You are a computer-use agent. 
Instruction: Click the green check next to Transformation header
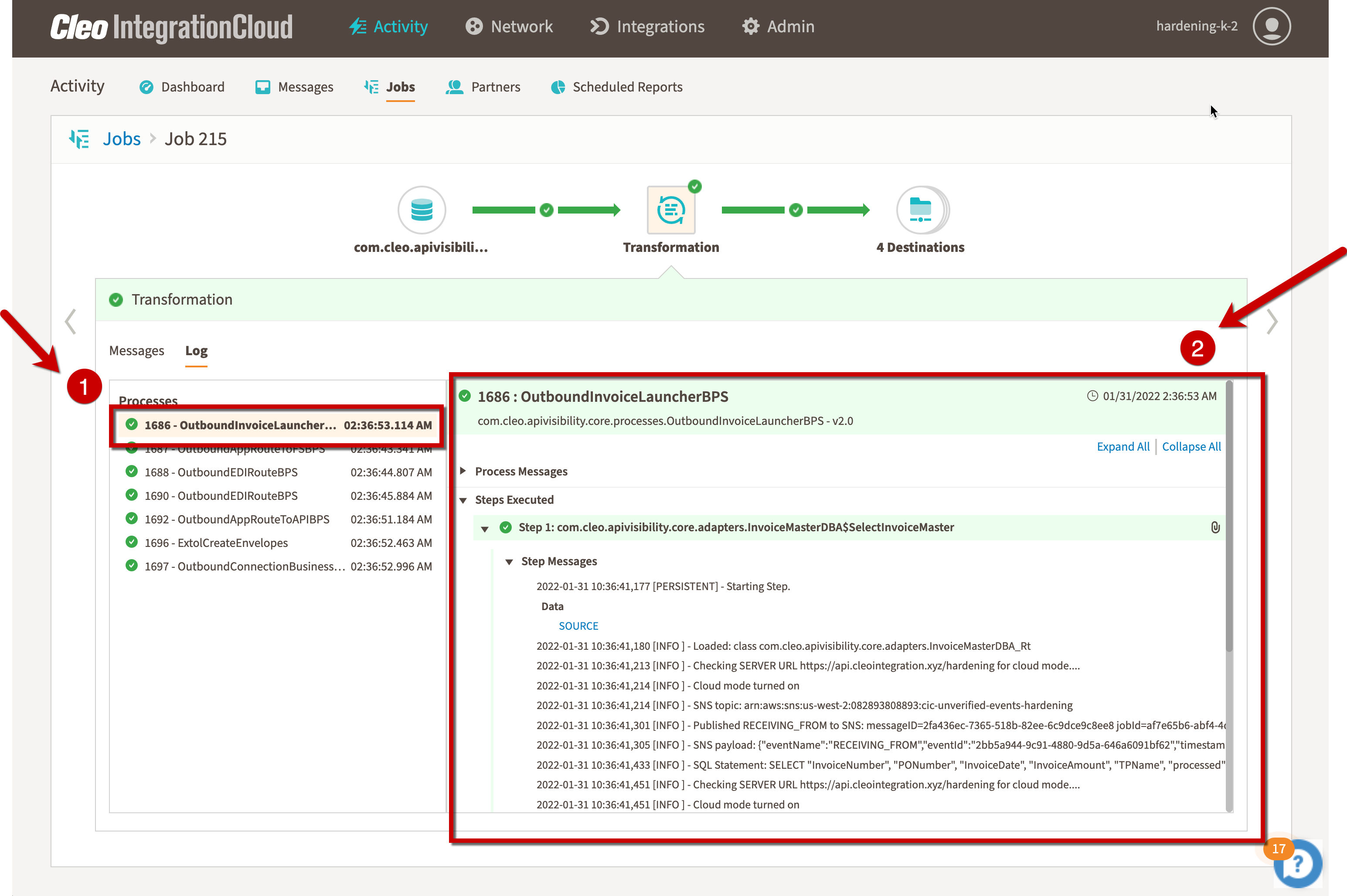tap(116, 299)
